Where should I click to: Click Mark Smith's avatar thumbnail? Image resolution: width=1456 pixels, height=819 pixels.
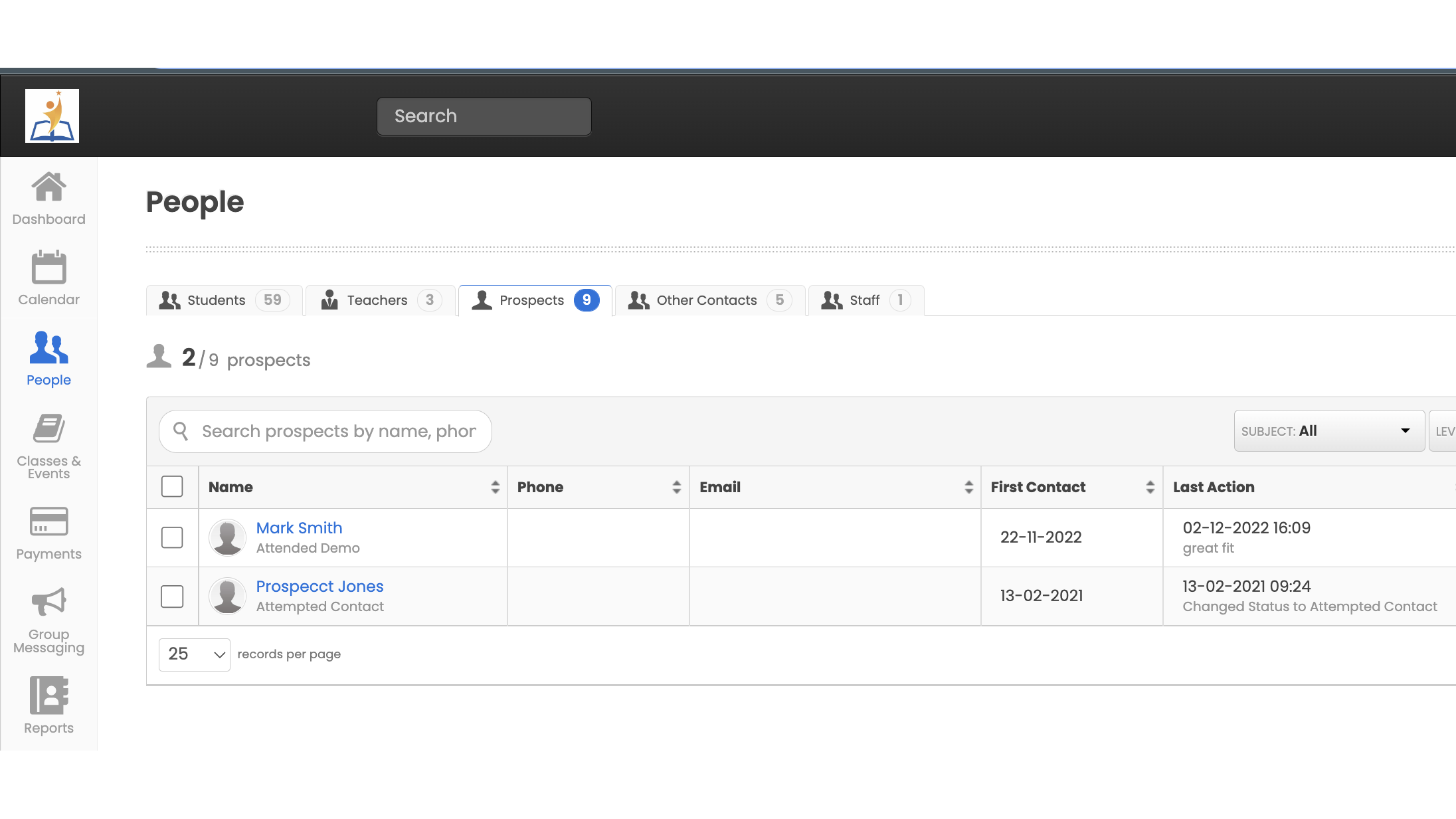[227, 537]
